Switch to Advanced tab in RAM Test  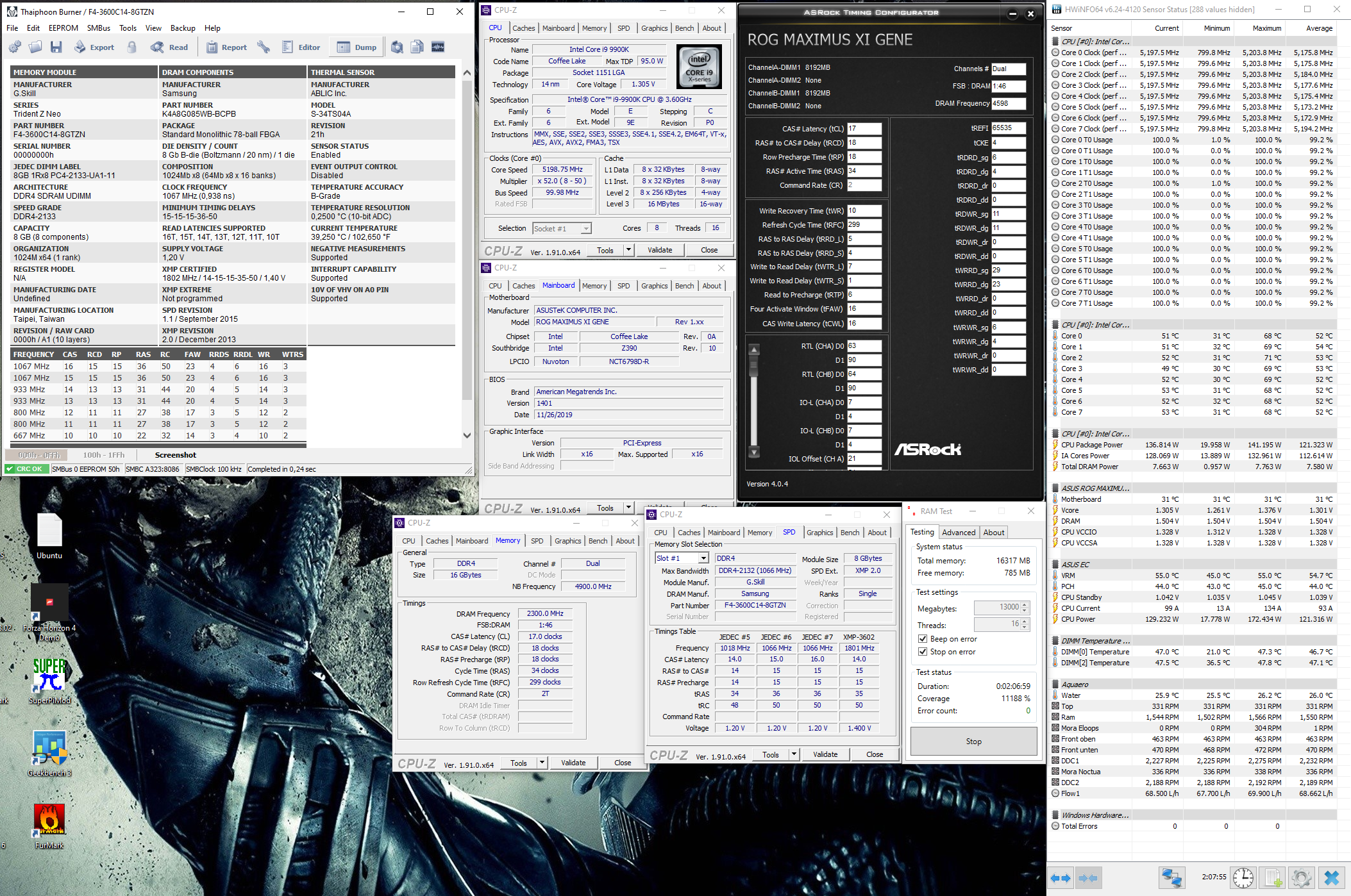[x=958, y=533]
